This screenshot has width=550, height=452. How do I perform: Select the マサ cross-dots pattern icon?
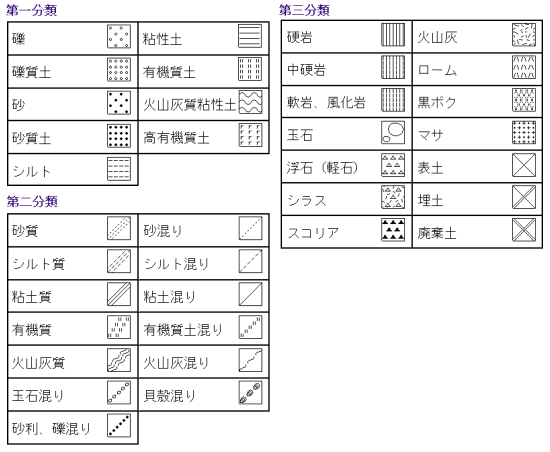click(x=524, y=132)
